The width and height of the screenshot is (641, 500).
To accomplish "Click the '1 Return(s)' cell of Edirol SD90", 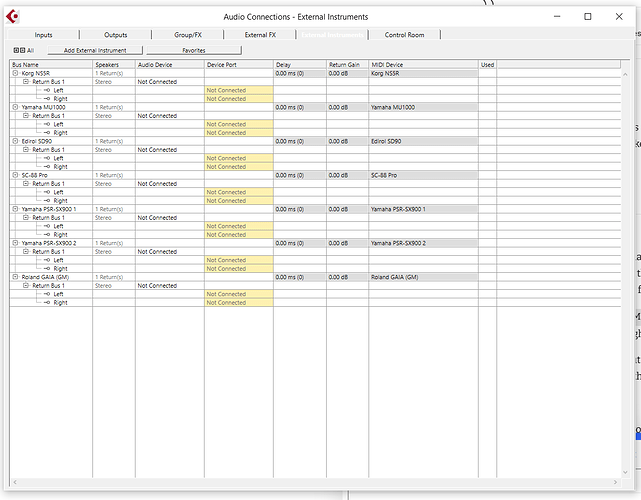I will 114,141.
